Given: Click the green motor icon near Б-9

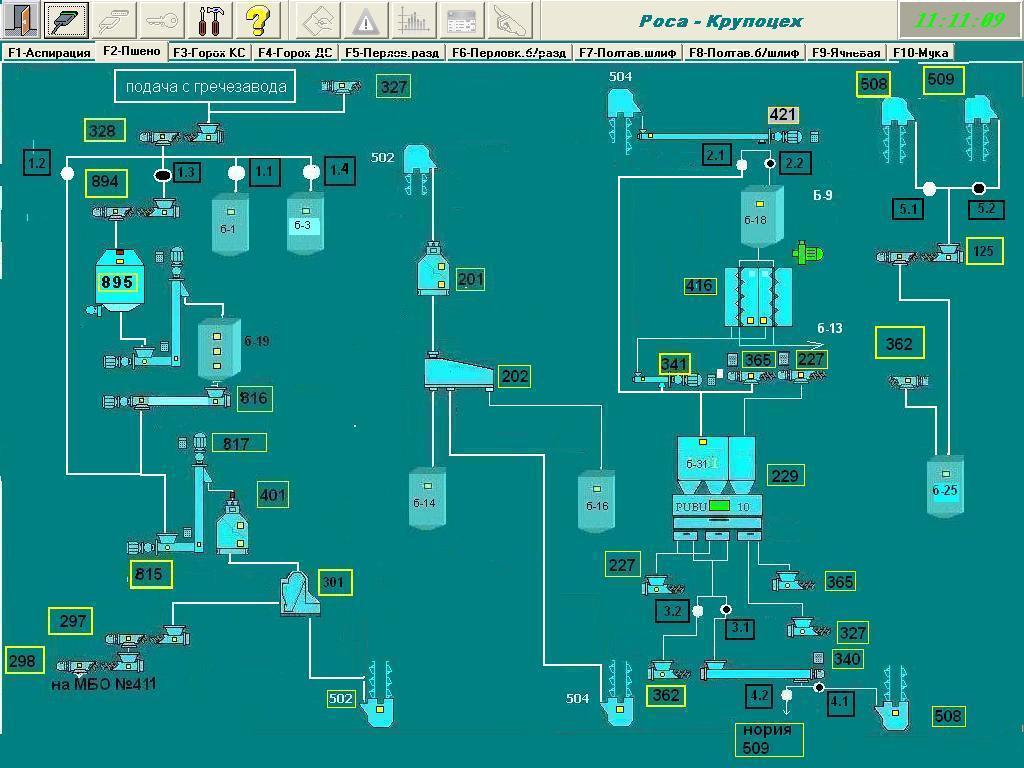Looking at the screenshot, I should click(806, 253).
